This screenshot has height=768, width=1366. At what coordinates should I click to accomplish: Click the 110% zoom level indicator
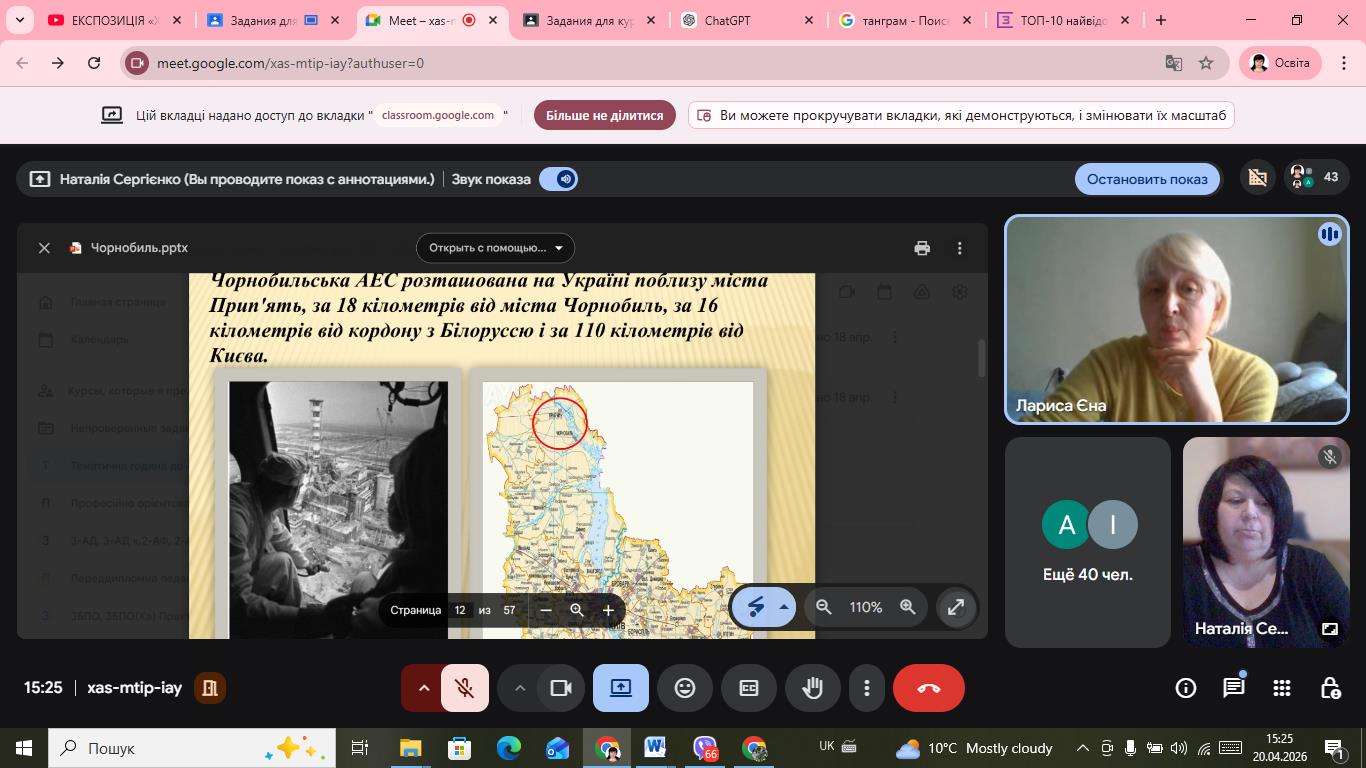pos(865,607)
